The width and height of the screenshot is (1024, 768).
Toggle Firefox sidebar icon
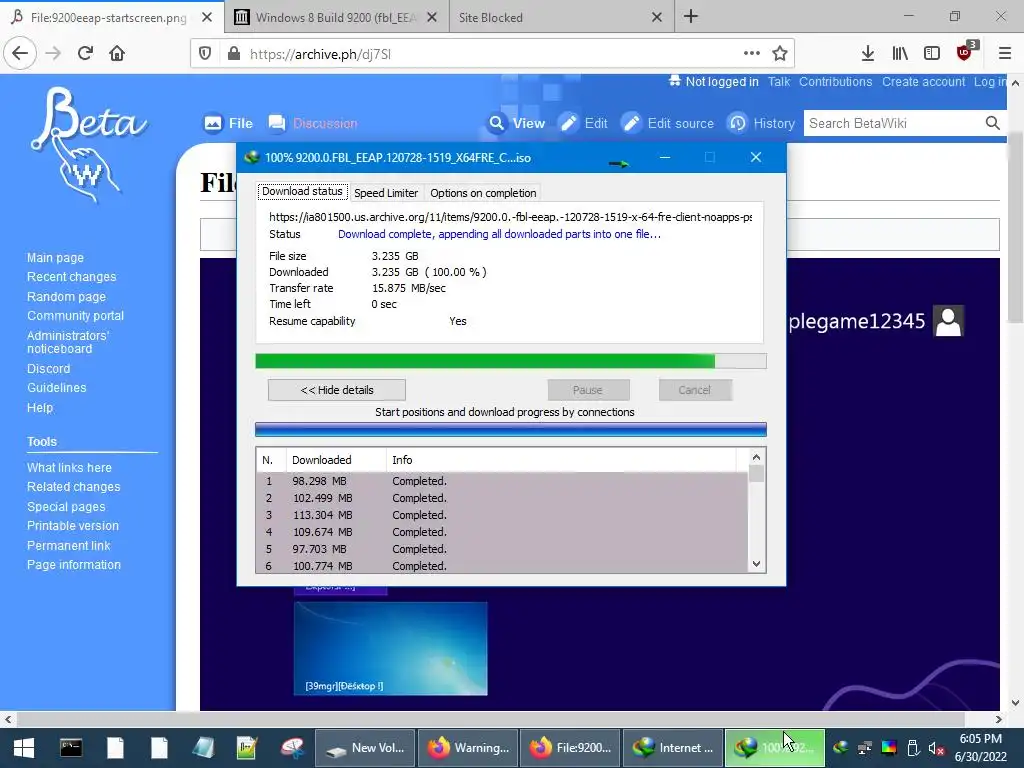pos(932,54)
